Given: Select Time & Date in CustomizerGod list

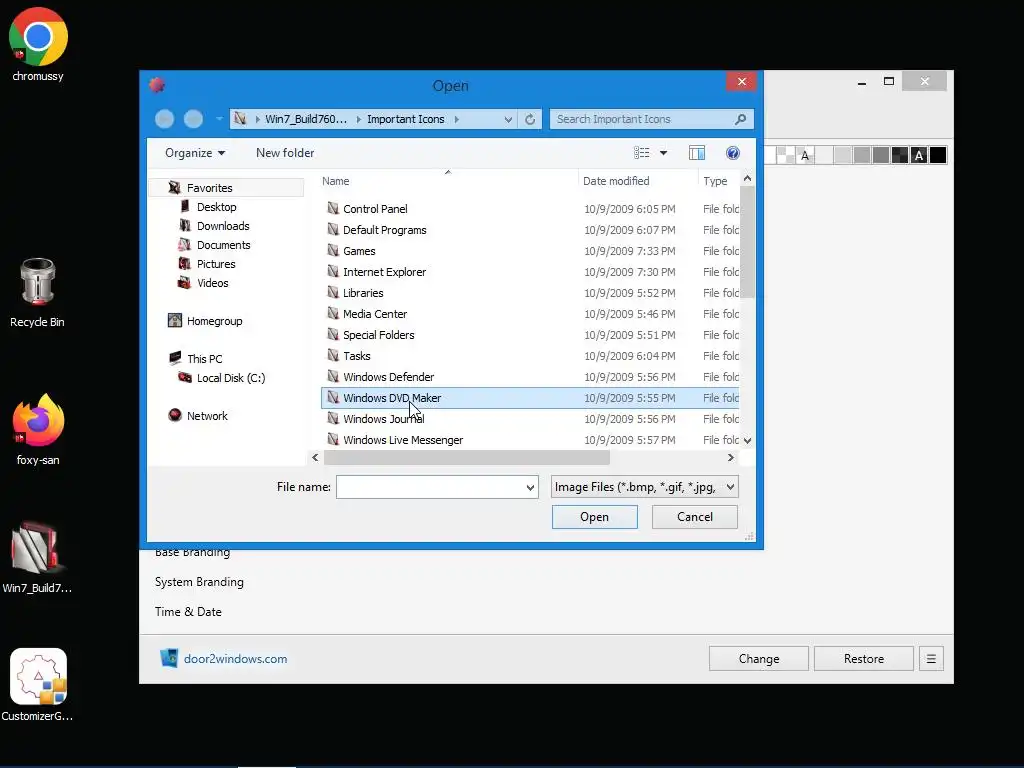Looking at the screenshot, I should coord(188,612).
